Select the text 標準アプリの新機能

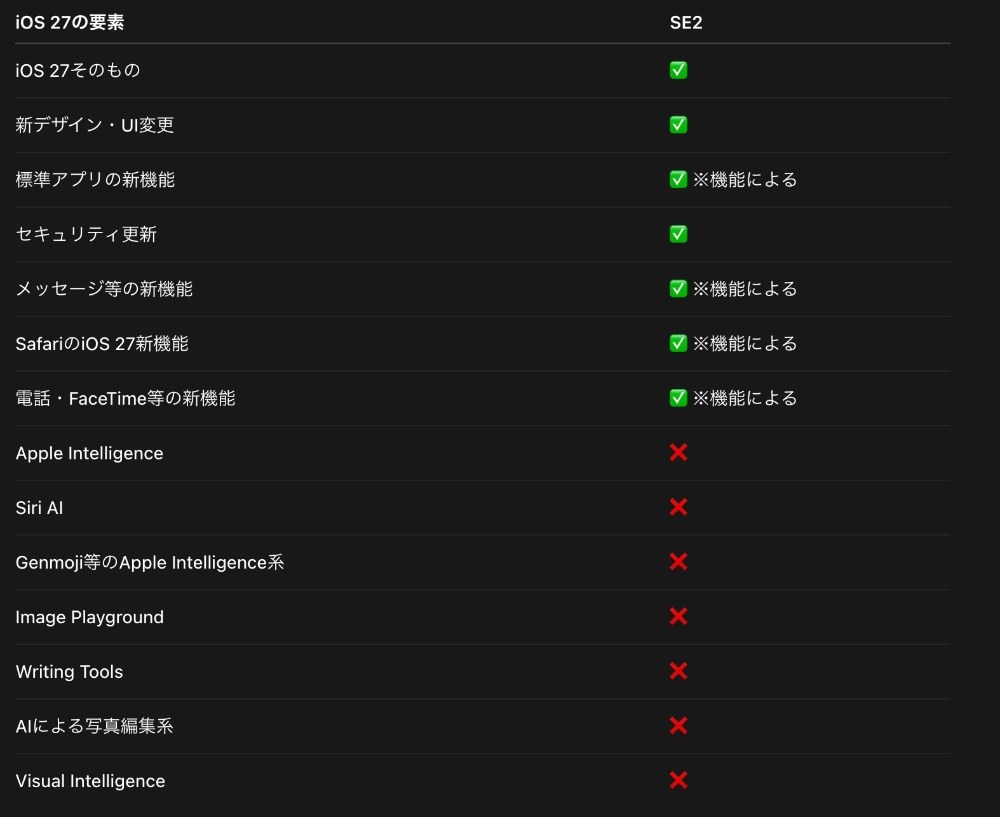point(95,179)
